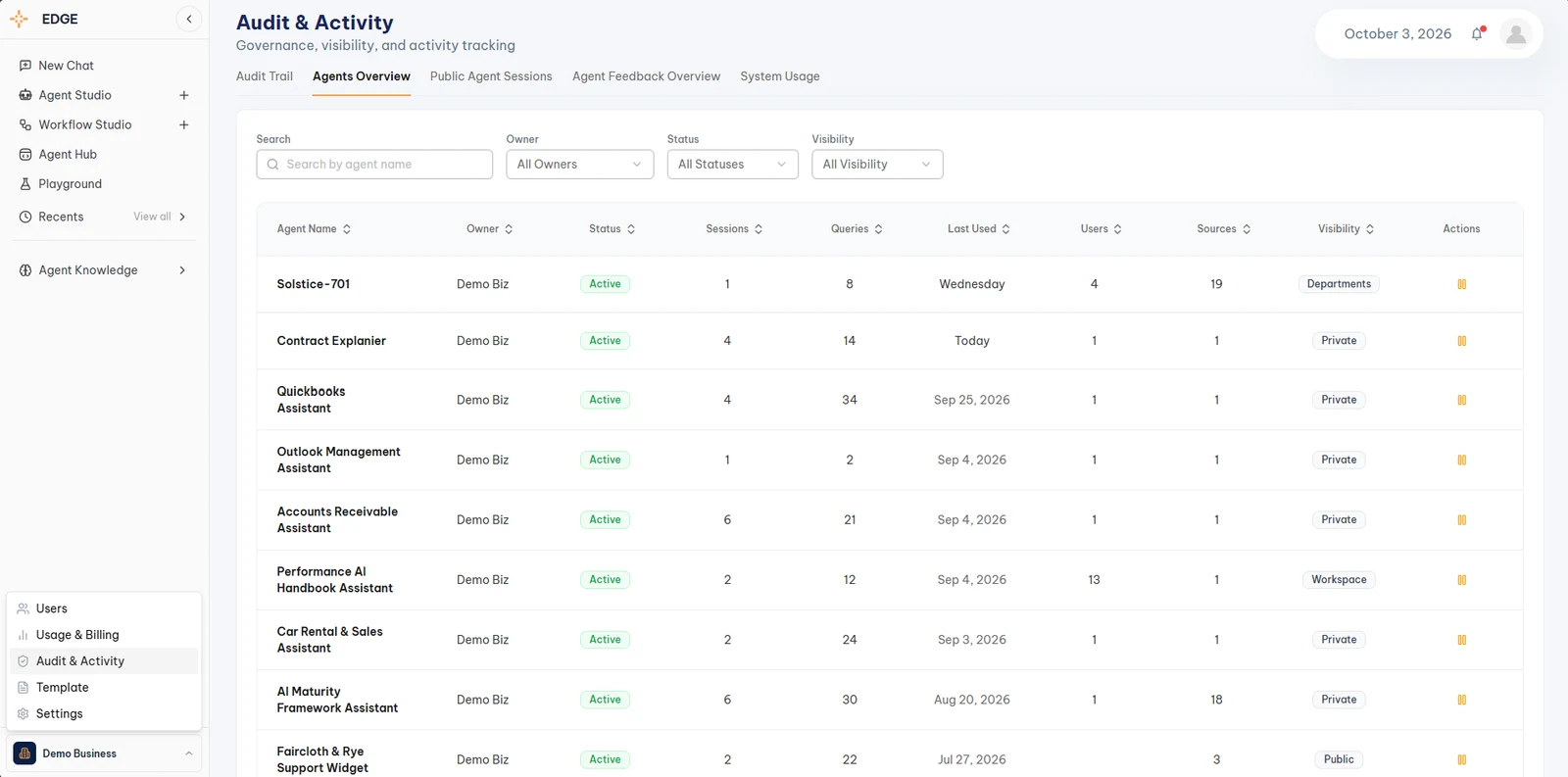Open Users from the account menu

click(104, 608)
